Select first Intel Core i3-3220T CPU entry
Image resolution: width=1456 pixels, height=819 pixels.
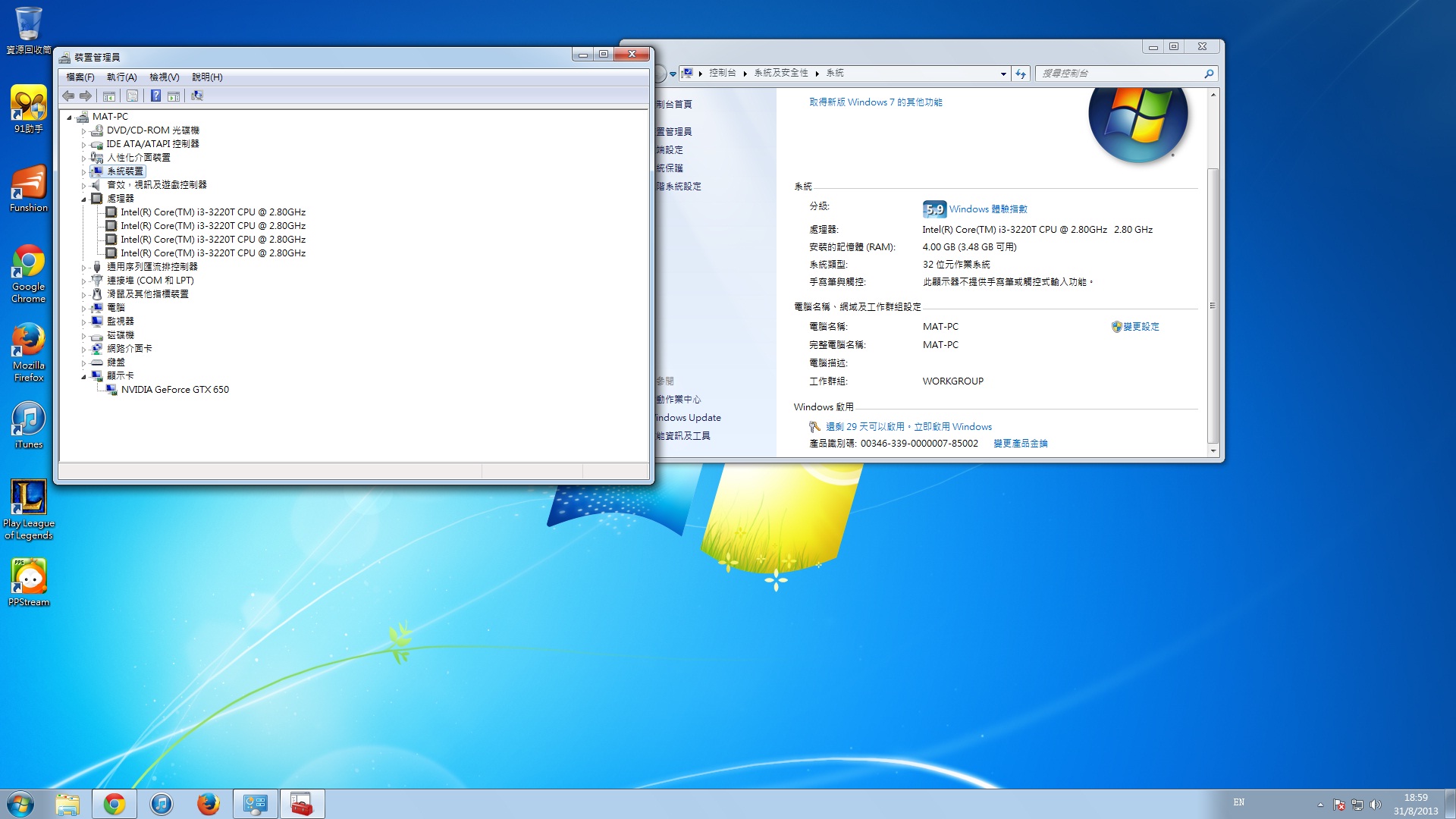(x=213, y=212)
